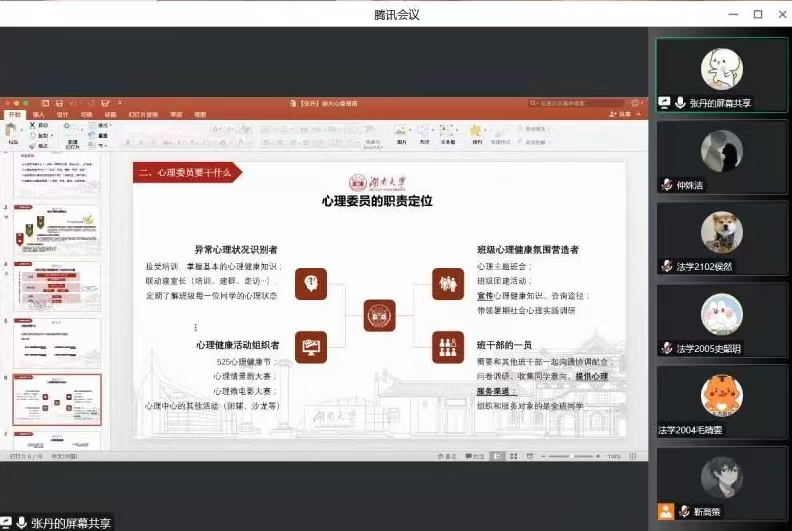This screenshot has width=792, height=531.
Task: Select 张丹's video tile at top of participant list
Action: (x=720, y=74)
